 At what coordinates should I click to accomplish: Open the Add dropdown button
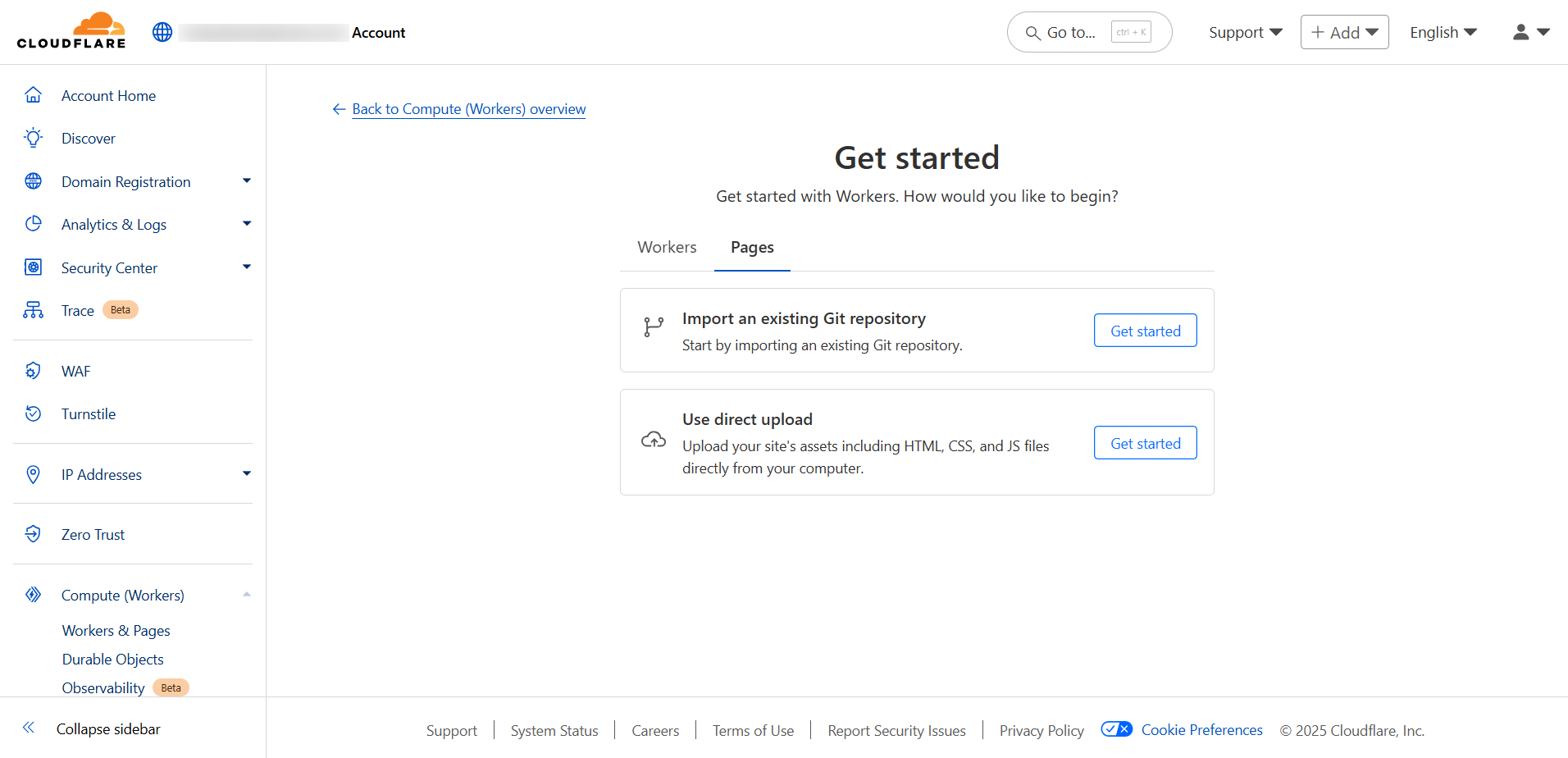(x=1344, y=32)
